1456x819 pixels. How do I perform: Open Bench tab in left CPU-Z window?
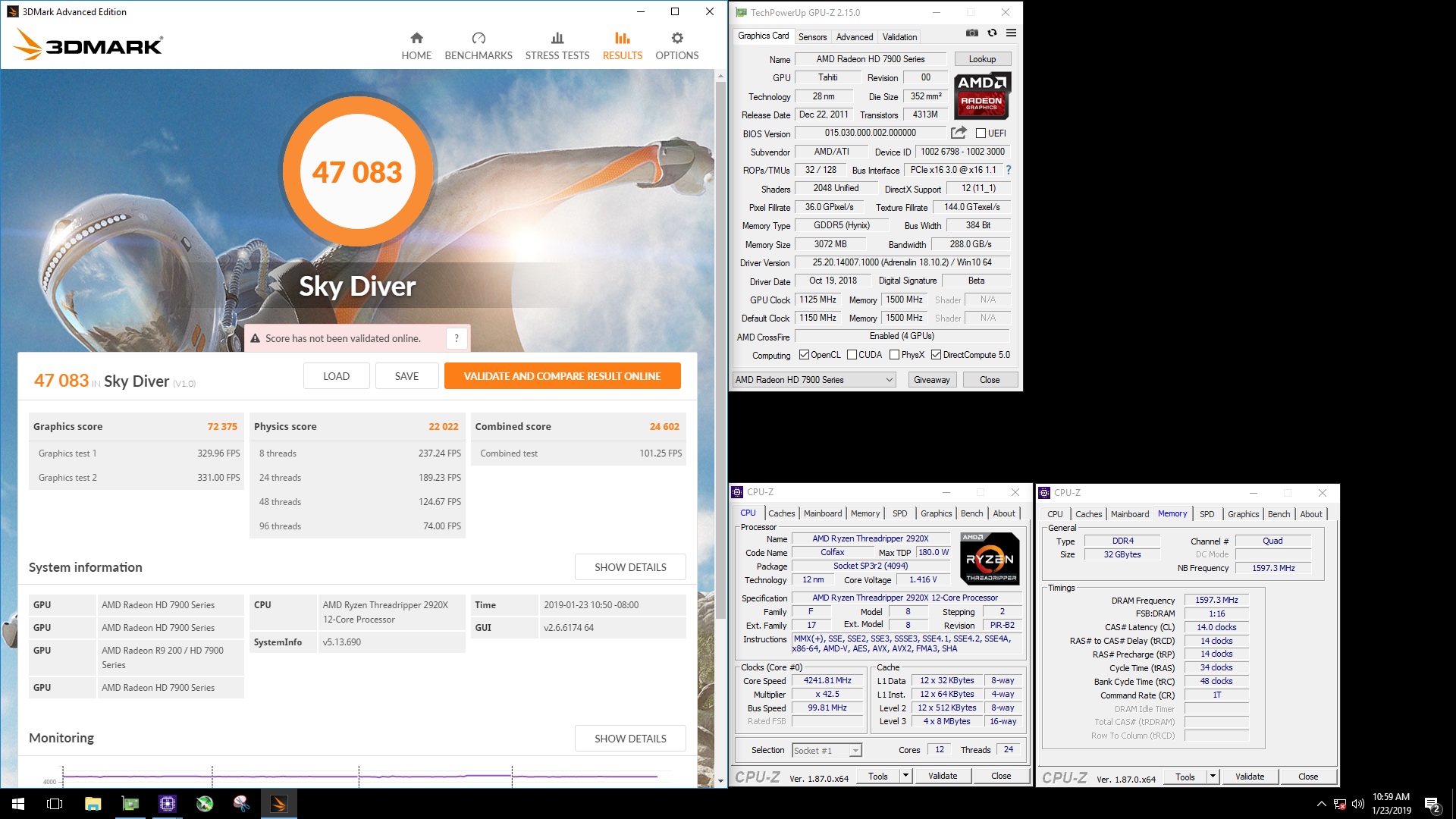[971, 513]
